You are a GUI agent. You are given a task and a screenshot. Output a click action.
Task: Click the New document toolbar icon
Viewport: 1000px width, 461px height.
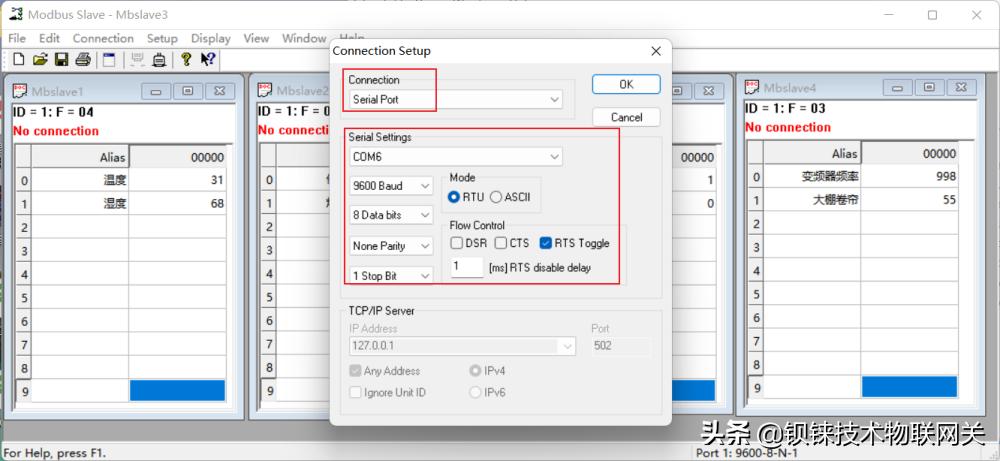(x=18, y=59)
